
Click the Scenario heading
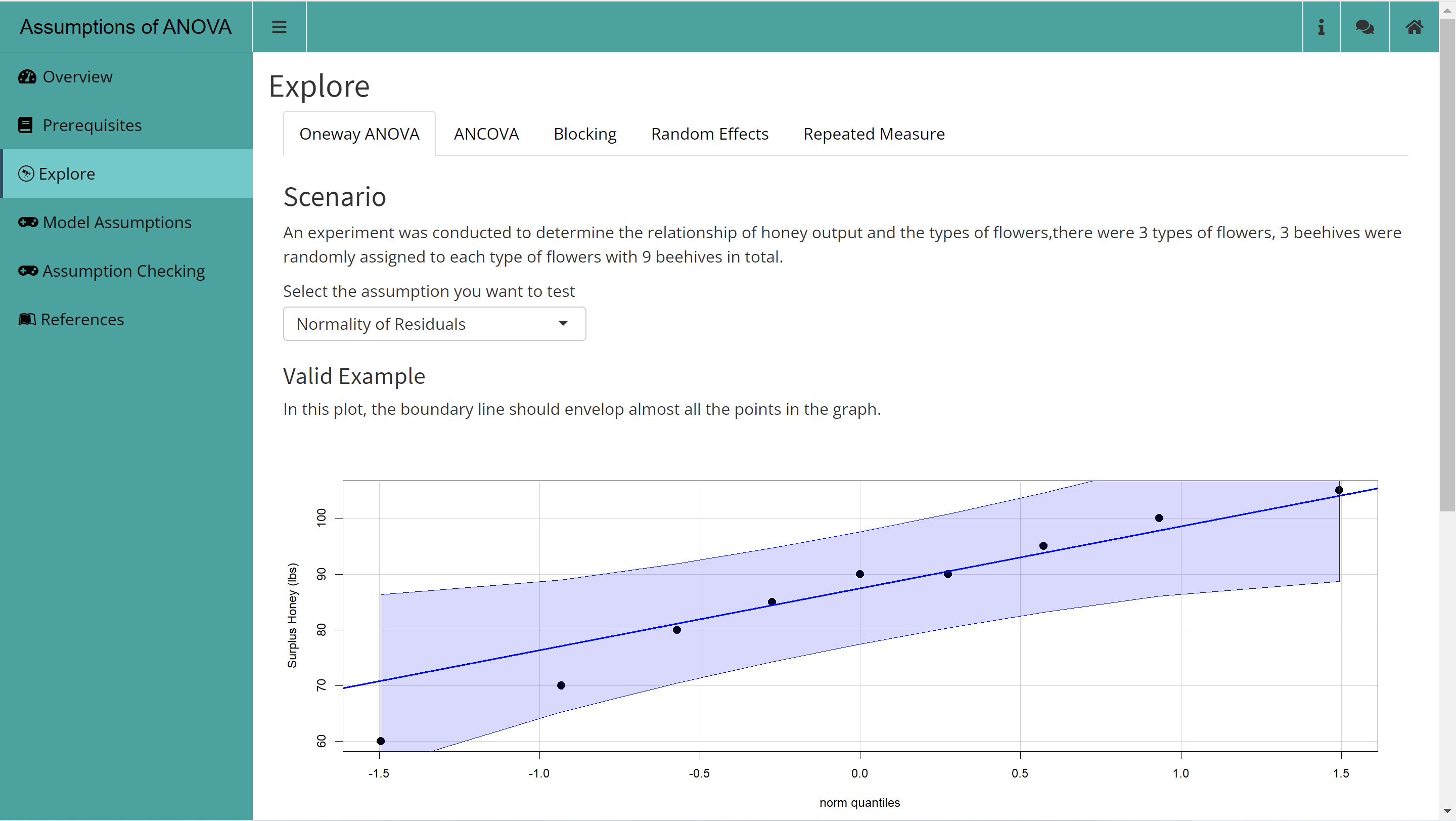point(335,197)
